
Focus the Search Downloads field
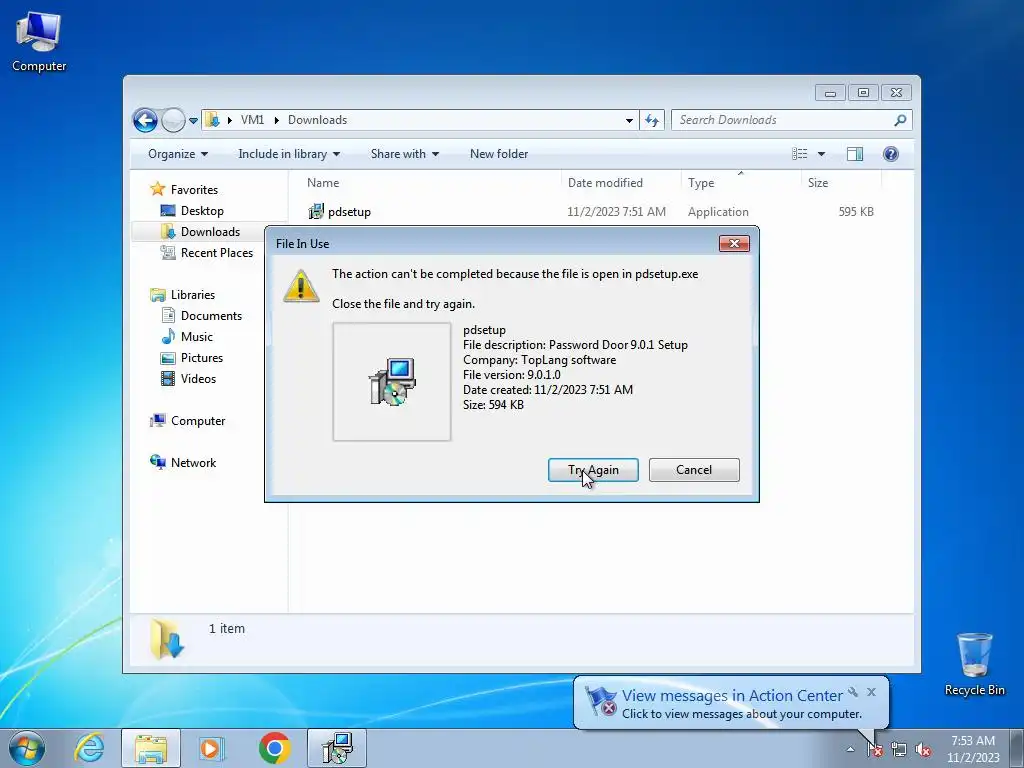point(784,120)
